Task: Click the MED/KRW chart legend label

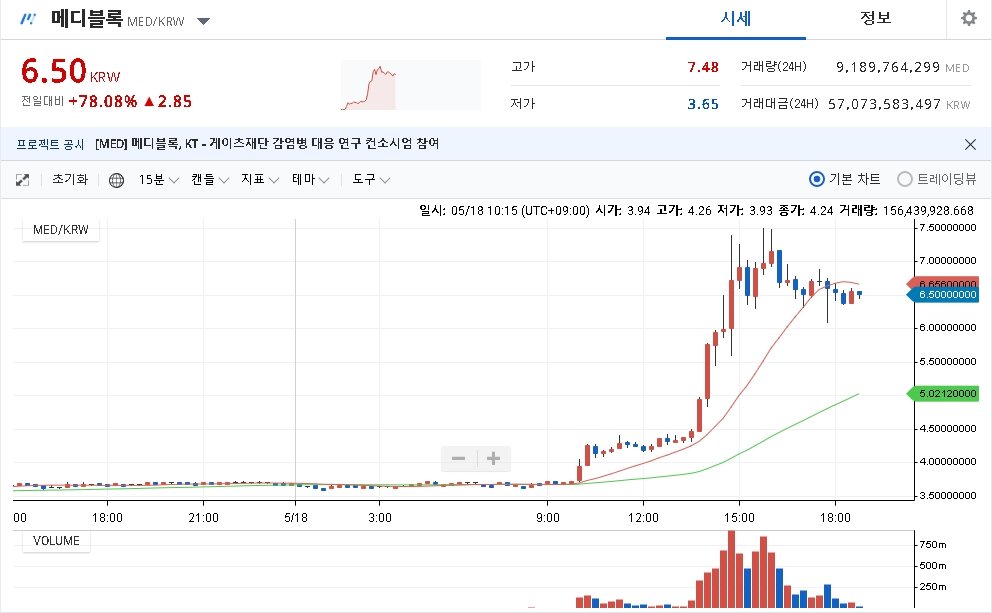Action: pyautogui.click(x=61, y=230)
